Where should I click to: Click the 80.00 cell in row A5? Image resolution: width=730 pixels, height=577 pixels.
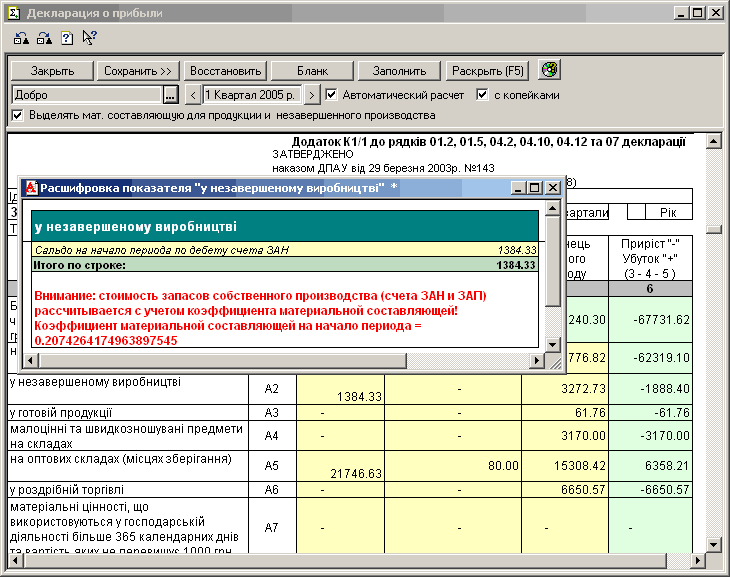pos(453,466)
